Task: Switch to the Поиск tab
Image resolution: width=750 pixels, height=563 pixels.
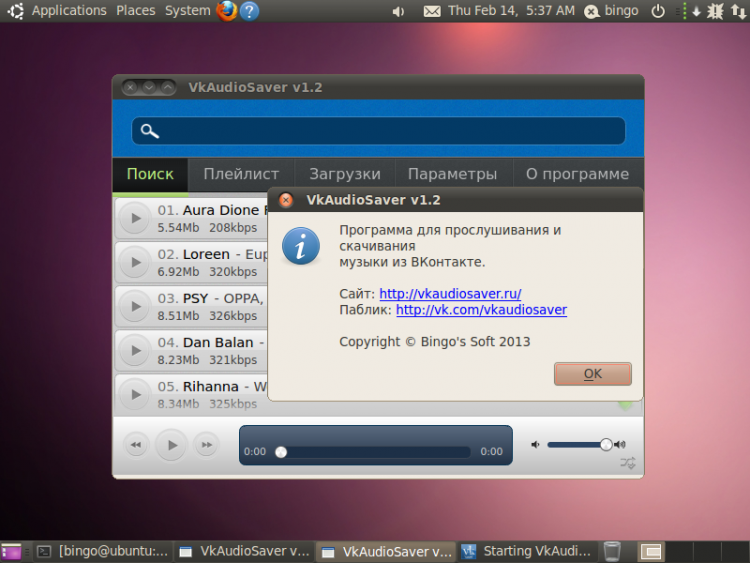Action: coord(150,174)
